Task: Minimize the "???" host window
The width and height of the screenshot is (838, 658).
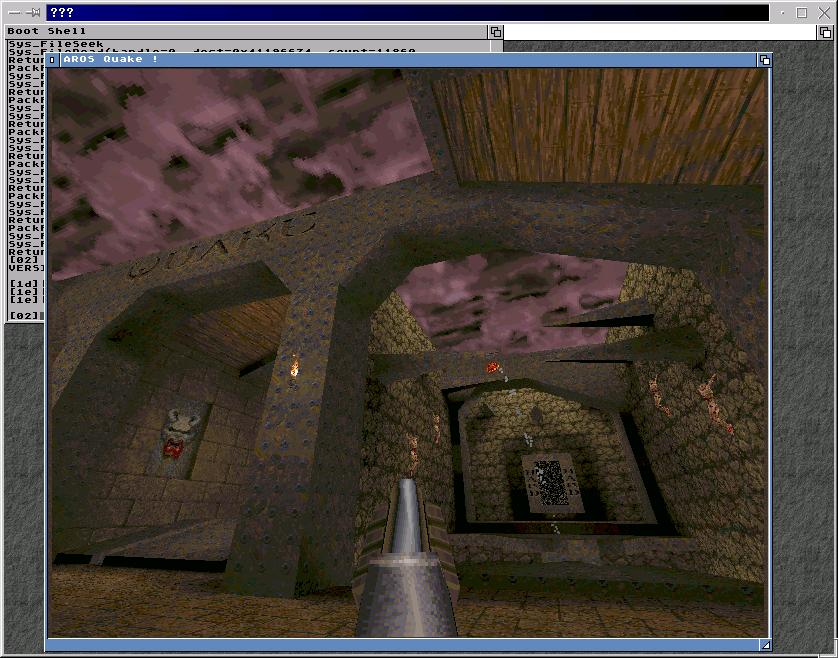Action: [781, 13]
